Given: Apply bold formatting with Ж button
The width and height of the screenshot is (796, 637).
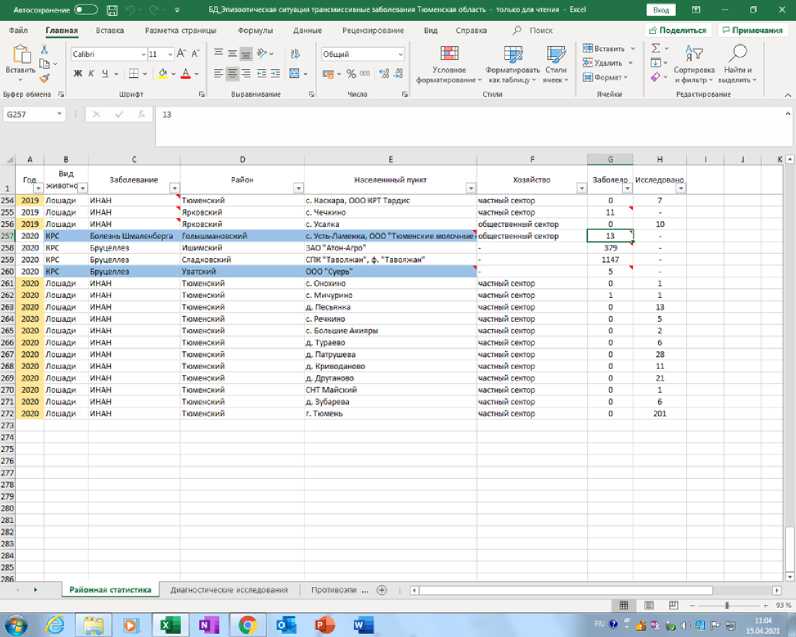Looking at the screenshot, I should 78,74.
